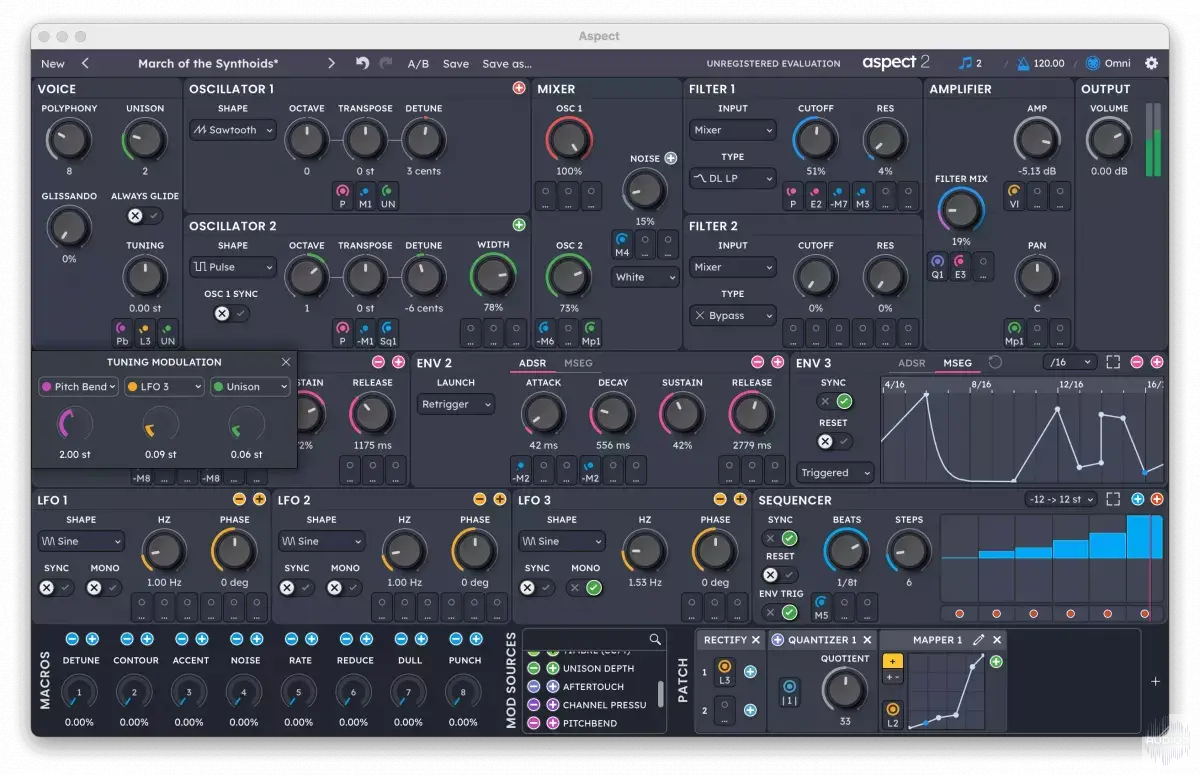Open the Sequencer -12 -> 12 st range dropdown
1200x775 pixels.
1061,499
